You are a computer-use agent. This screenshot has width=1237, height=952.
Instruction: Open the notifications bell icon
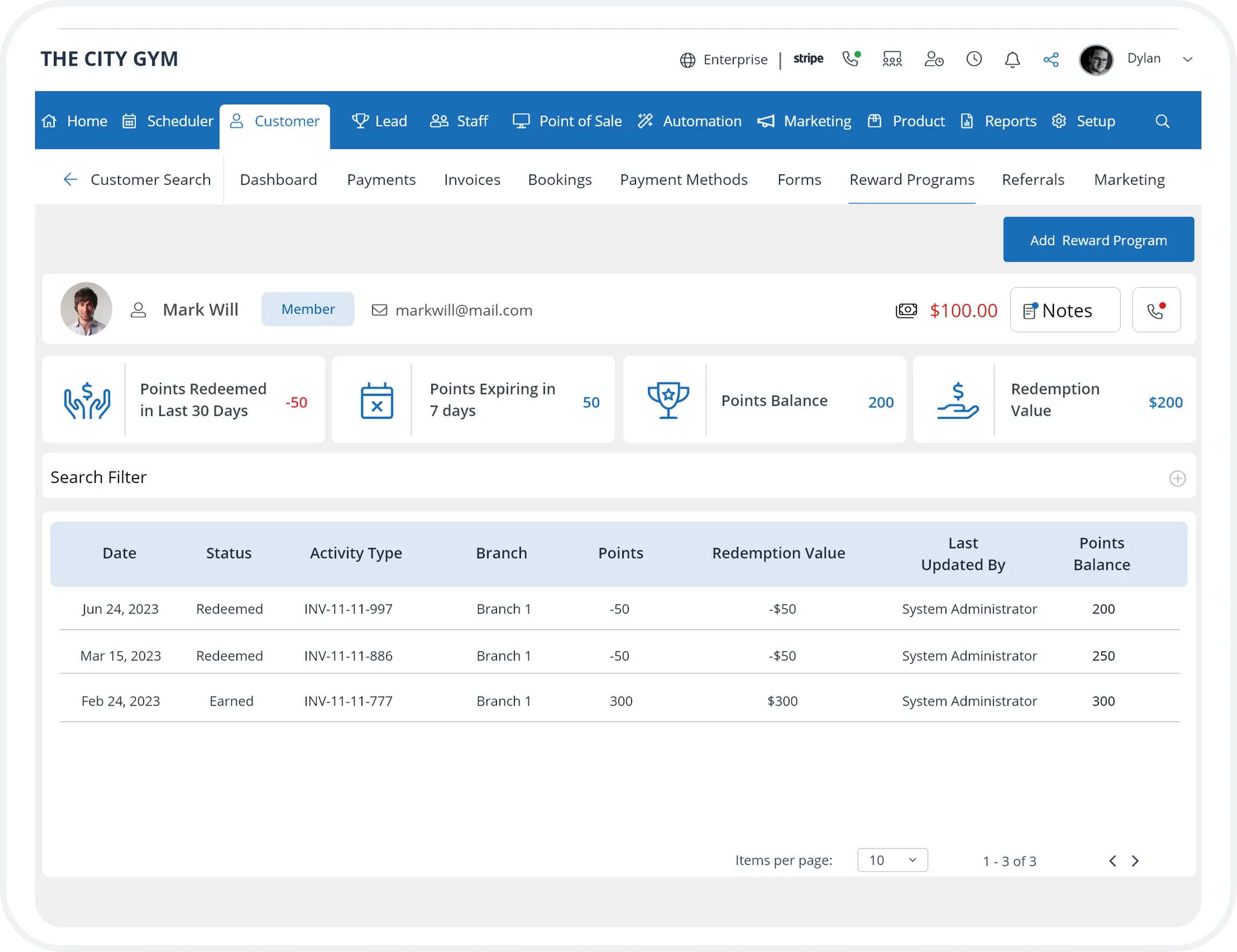[x=1012, y=59]
